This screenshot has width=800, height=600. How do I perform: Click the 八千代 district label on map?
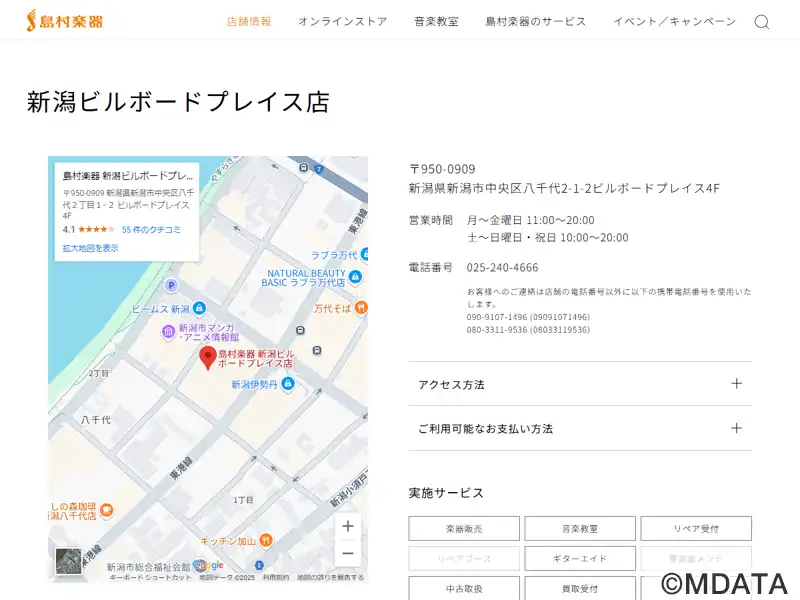click(95, 420)
